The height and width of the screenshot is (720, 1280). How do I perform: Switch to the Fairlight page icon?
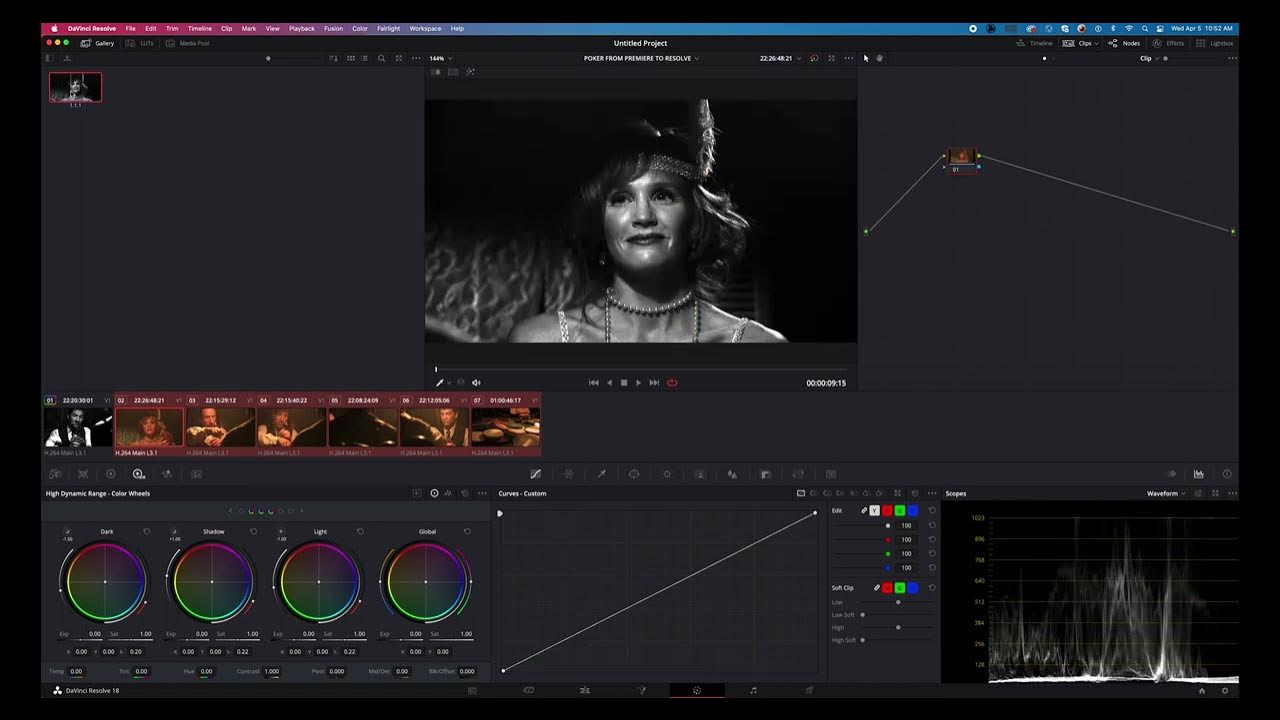click(753, 690)
